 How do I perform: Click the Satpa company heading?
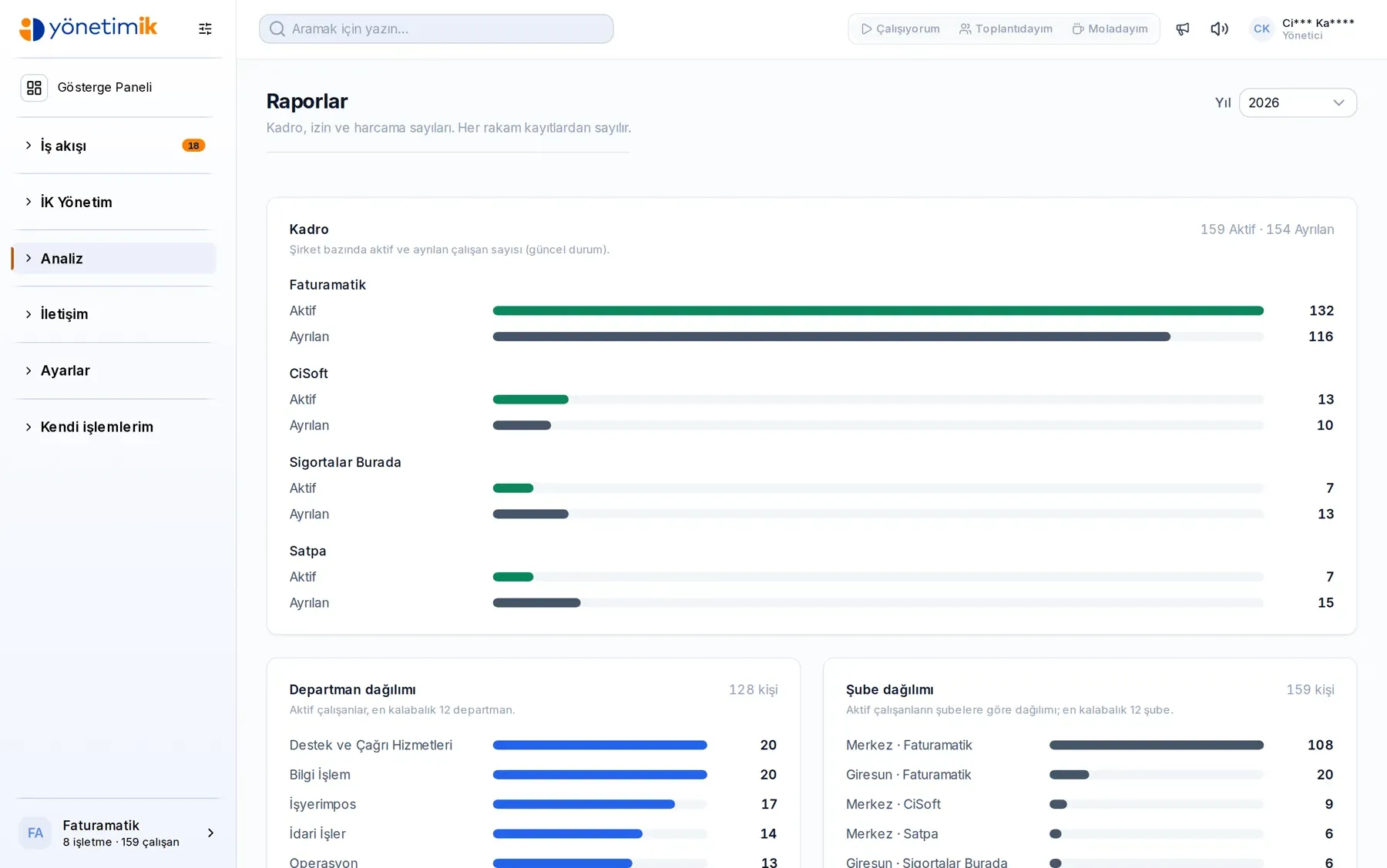[307, 551]
